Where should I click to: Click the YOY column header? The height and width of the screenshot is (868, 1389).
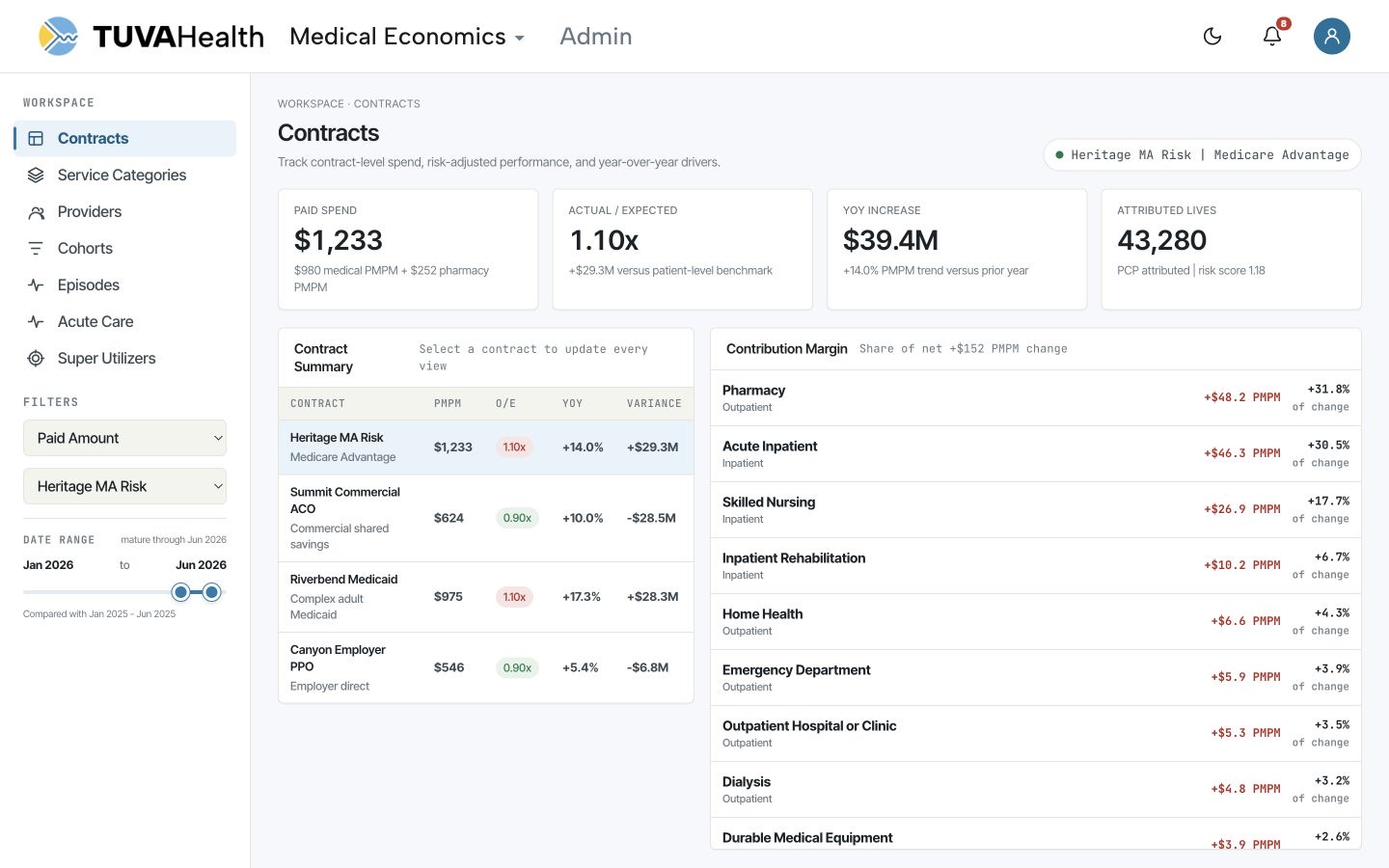click(573, 403)
